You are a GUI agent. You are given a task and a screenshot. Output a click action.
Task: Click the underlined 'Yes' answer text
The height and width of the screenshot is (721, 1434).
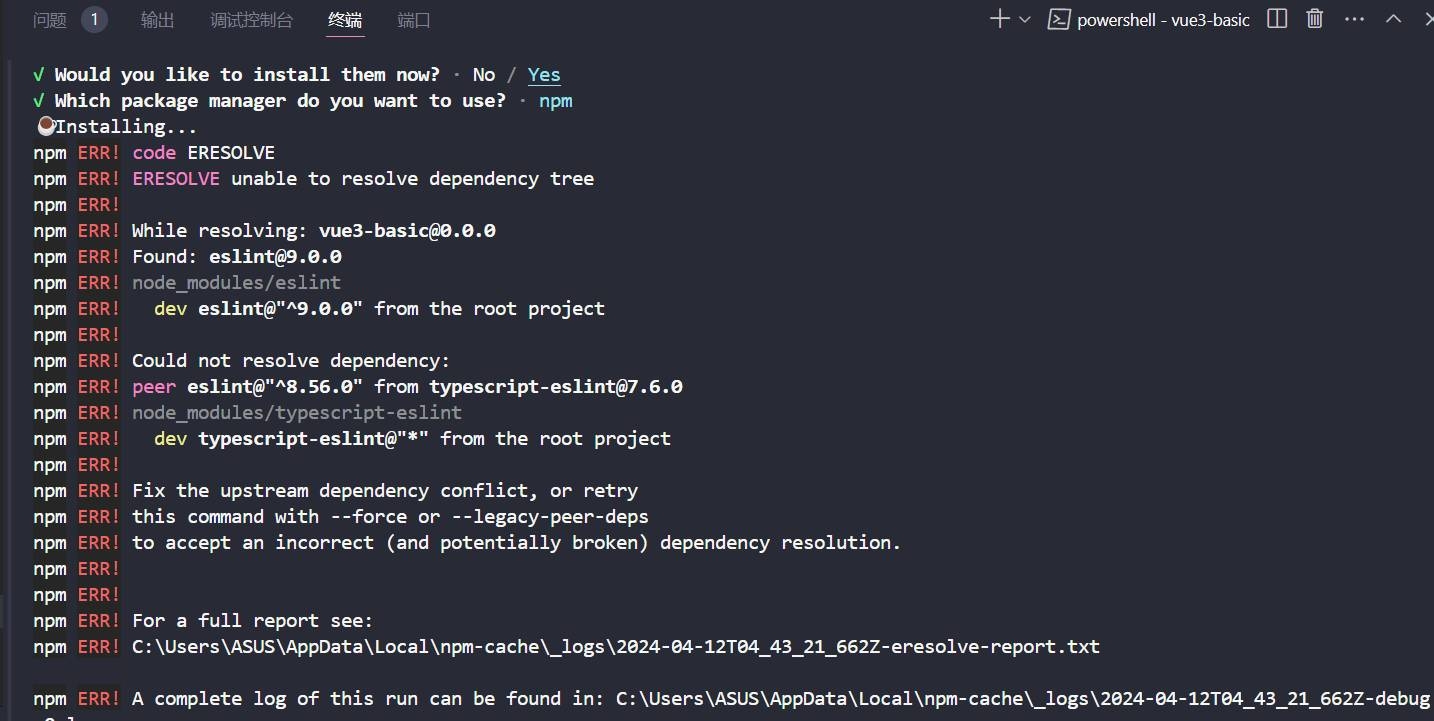544,75
